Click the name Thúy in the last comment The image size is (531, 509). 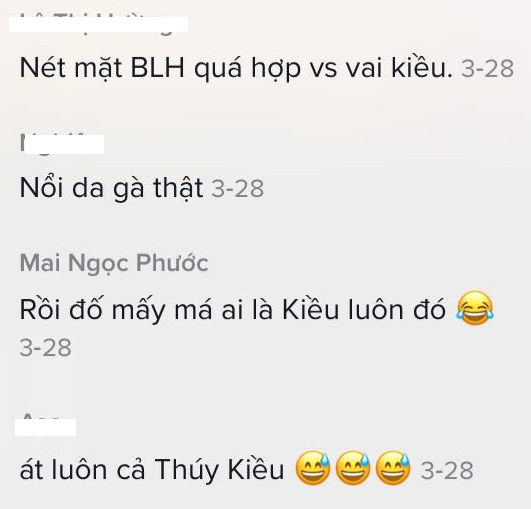click(187, 470)
